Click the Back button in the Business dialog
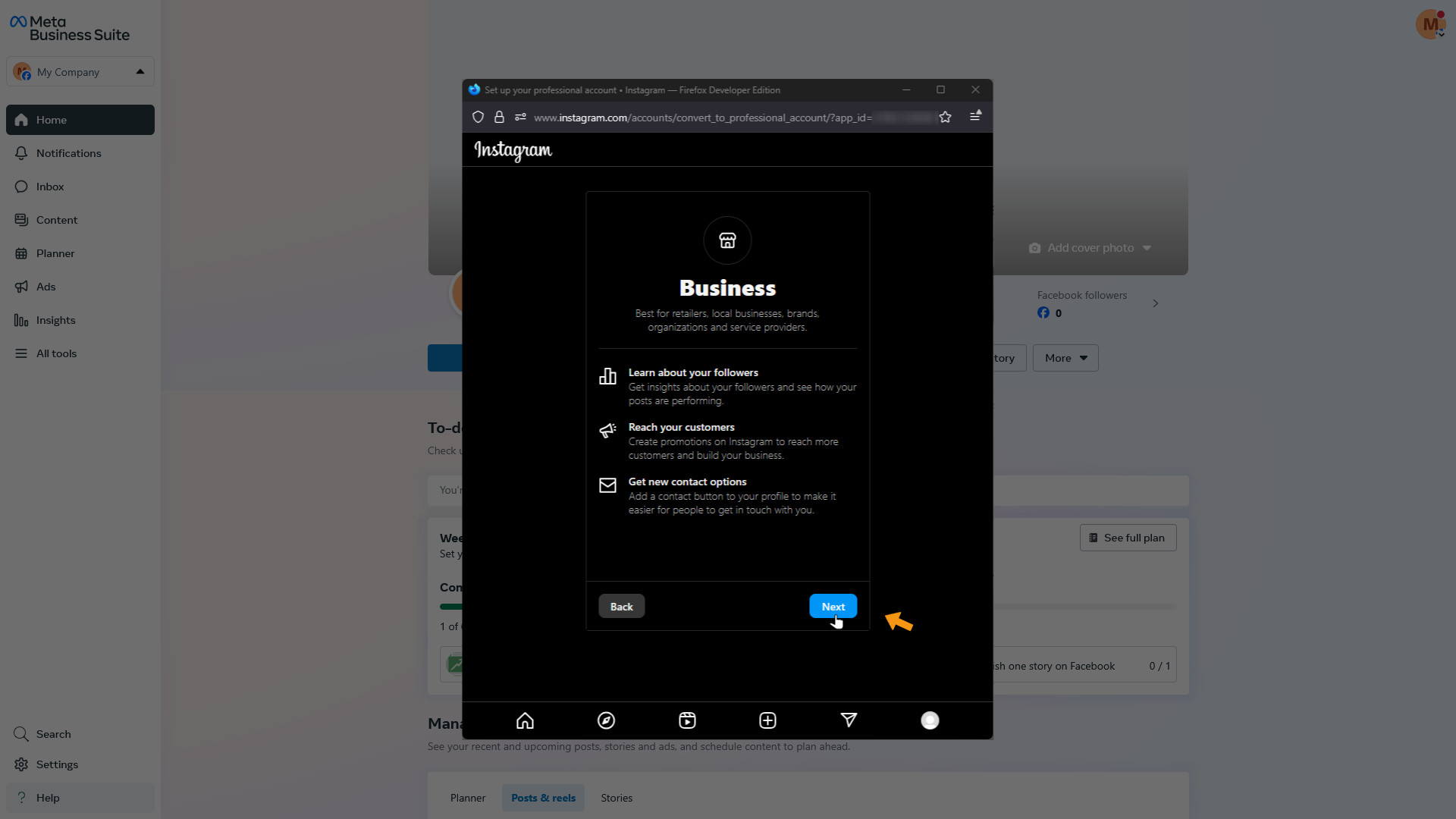This screenshot has width=1456, height=819. click(621, 606)
